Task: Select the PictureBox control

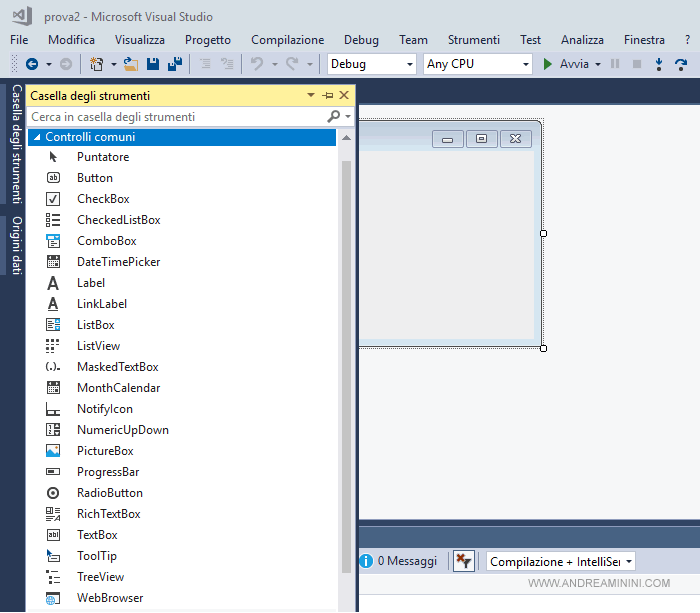Action: point(105,451)
